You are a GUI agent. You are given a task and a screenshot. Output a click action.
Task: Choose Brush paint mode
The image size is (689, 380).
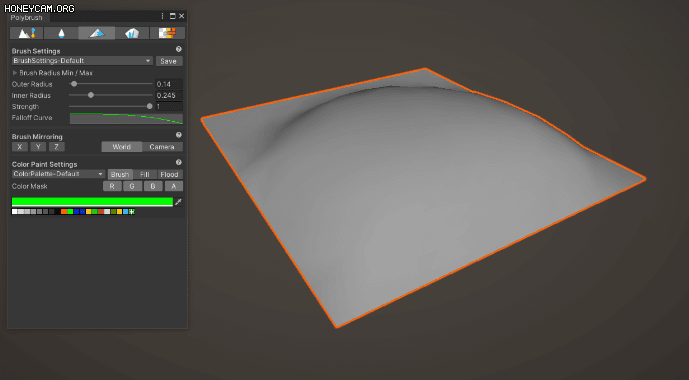(120, 174)
